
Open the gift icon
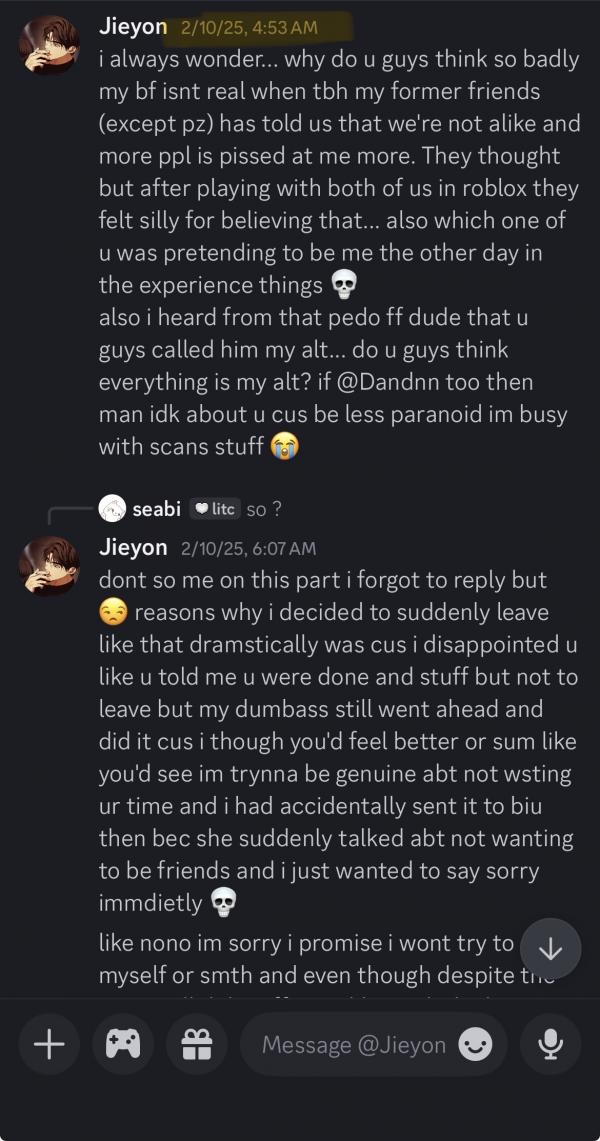(196, 1045)
